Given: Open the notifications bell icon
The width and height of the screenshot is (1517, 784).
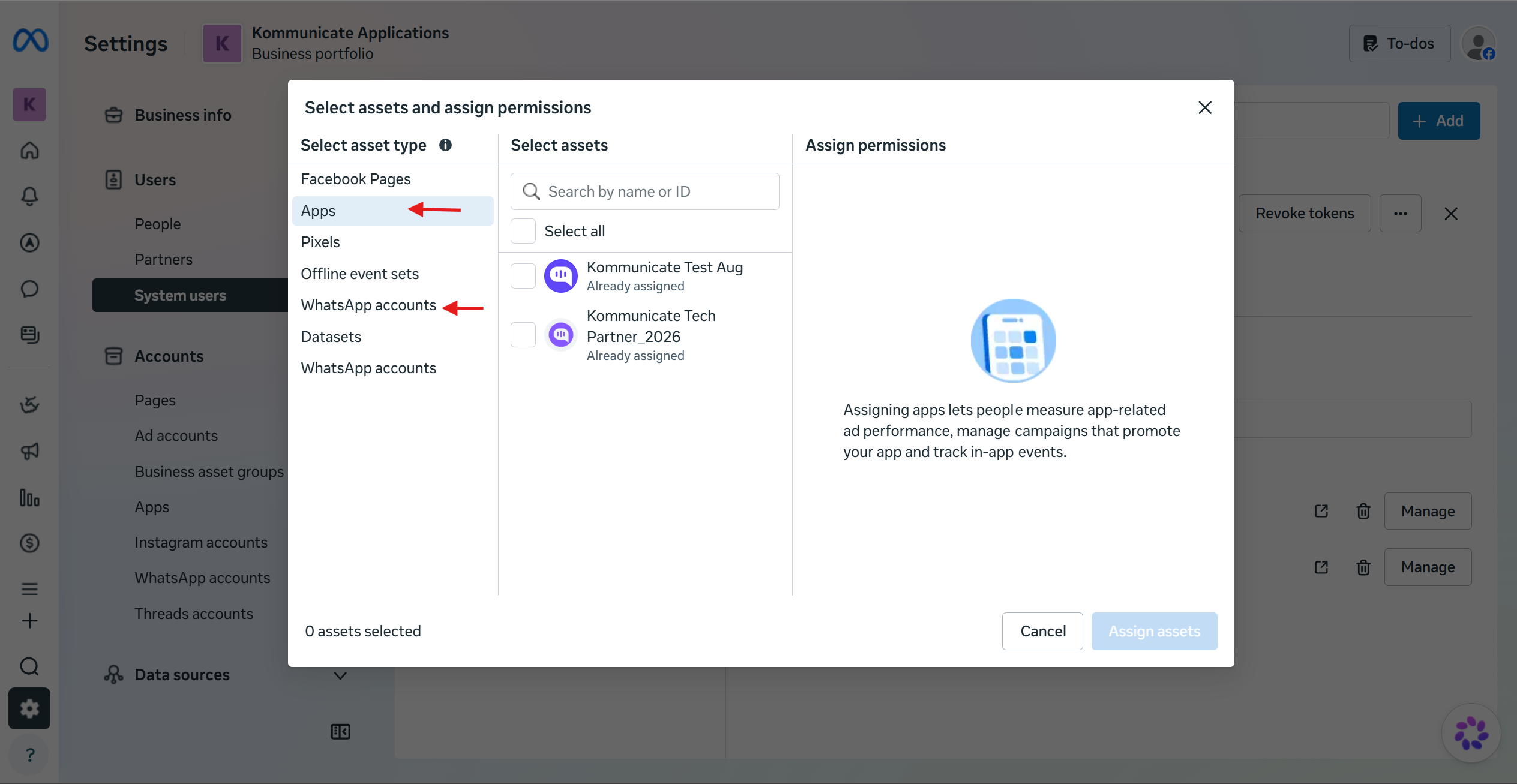Looking at the screenshot, I should coord(29,196).
